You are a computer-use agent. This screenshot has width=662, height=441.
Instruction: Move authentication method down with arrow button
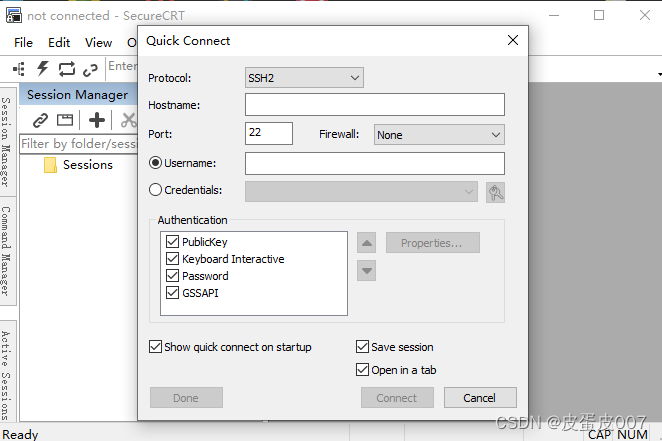(366, 271)
